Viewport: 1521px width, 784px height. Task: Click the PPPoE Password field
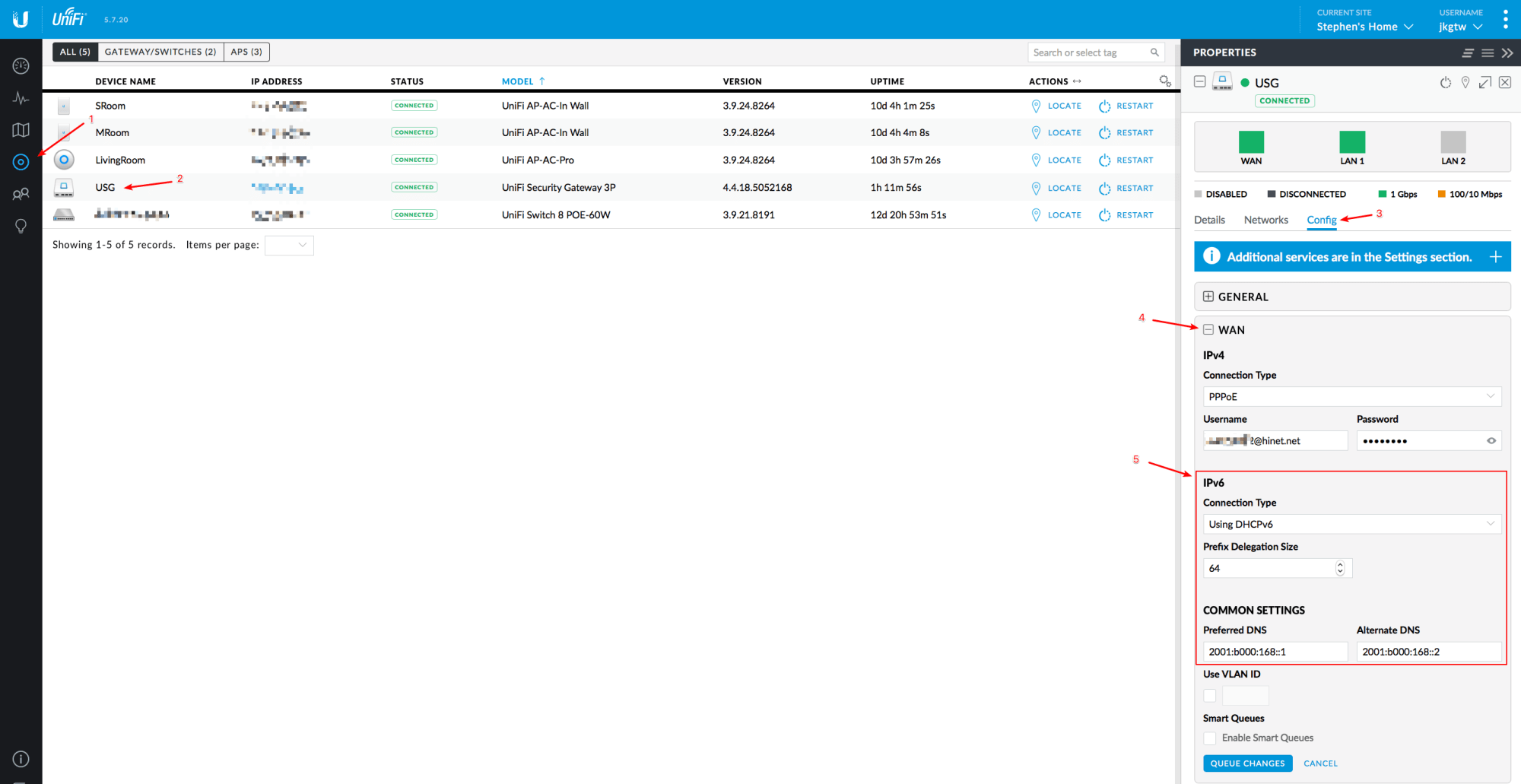[1429, 440]
